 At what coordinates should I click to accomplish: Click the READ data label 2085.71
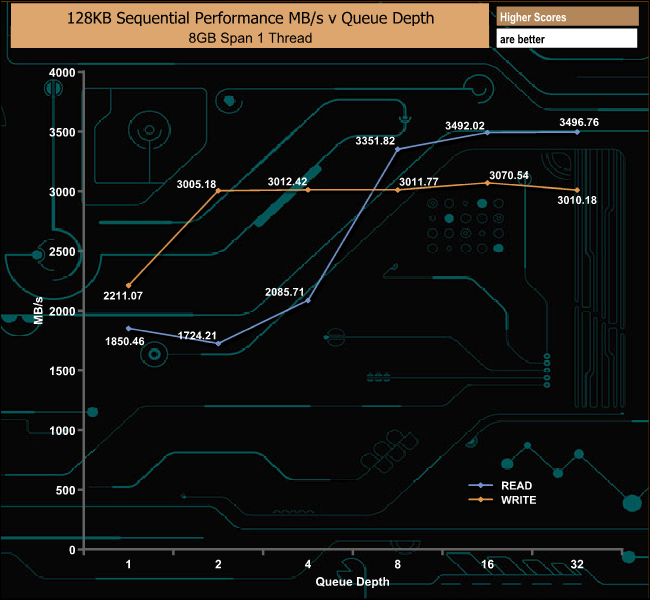285,292
